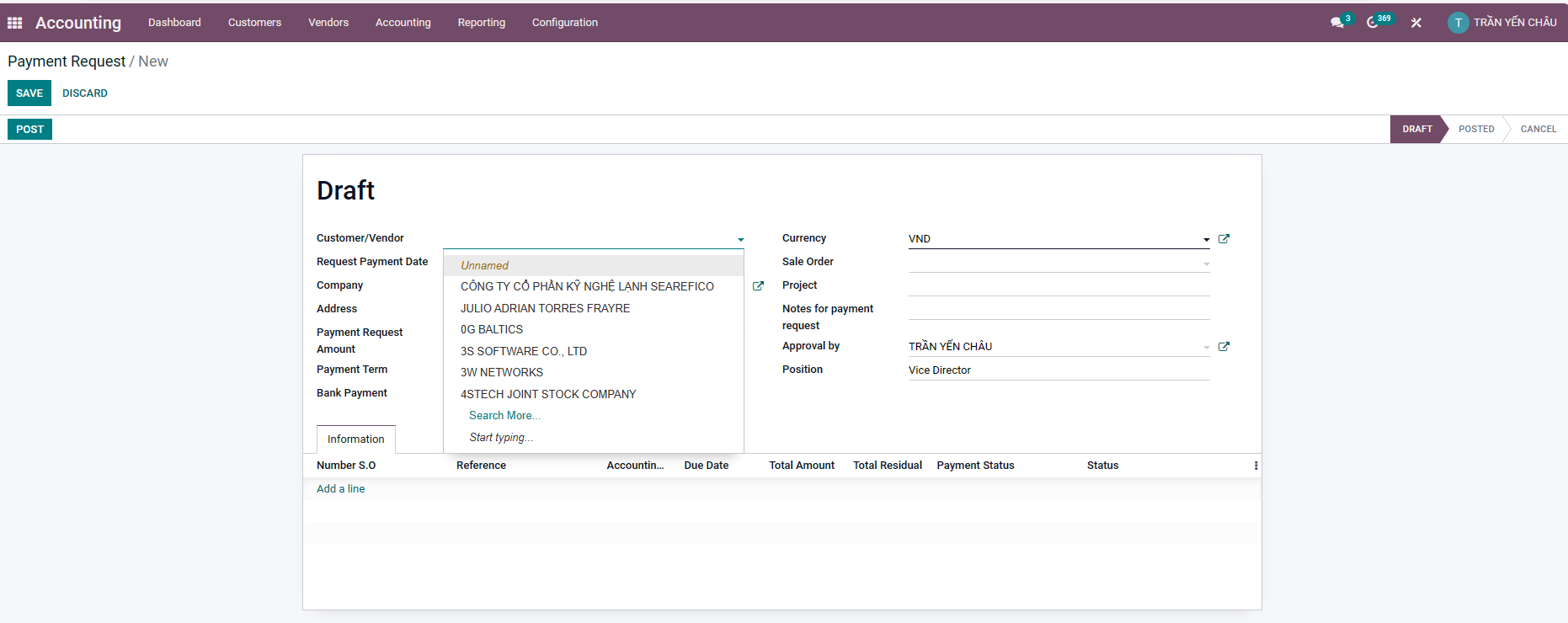Click the CANCEL status stage
This screenshot has width=1568, height=623.
tap(1539, 130)
